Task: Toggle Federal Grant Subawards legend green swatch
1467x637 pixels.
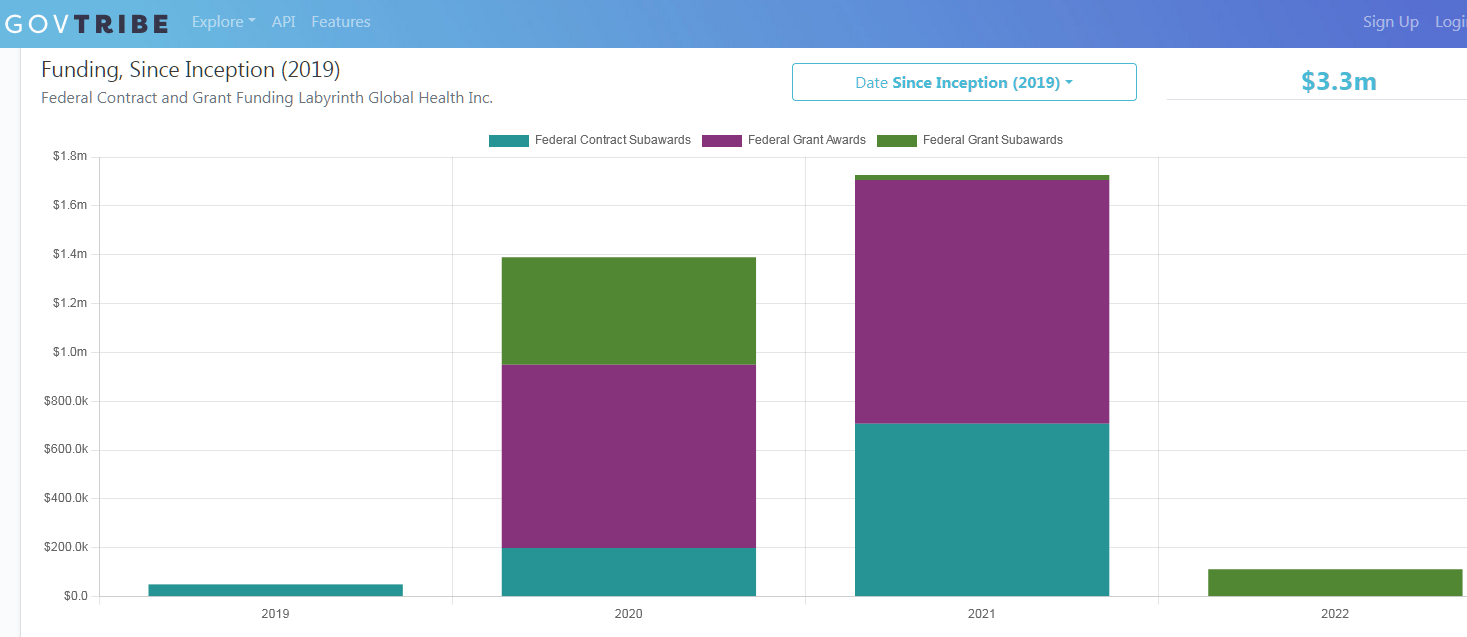Action: (896, 140)
